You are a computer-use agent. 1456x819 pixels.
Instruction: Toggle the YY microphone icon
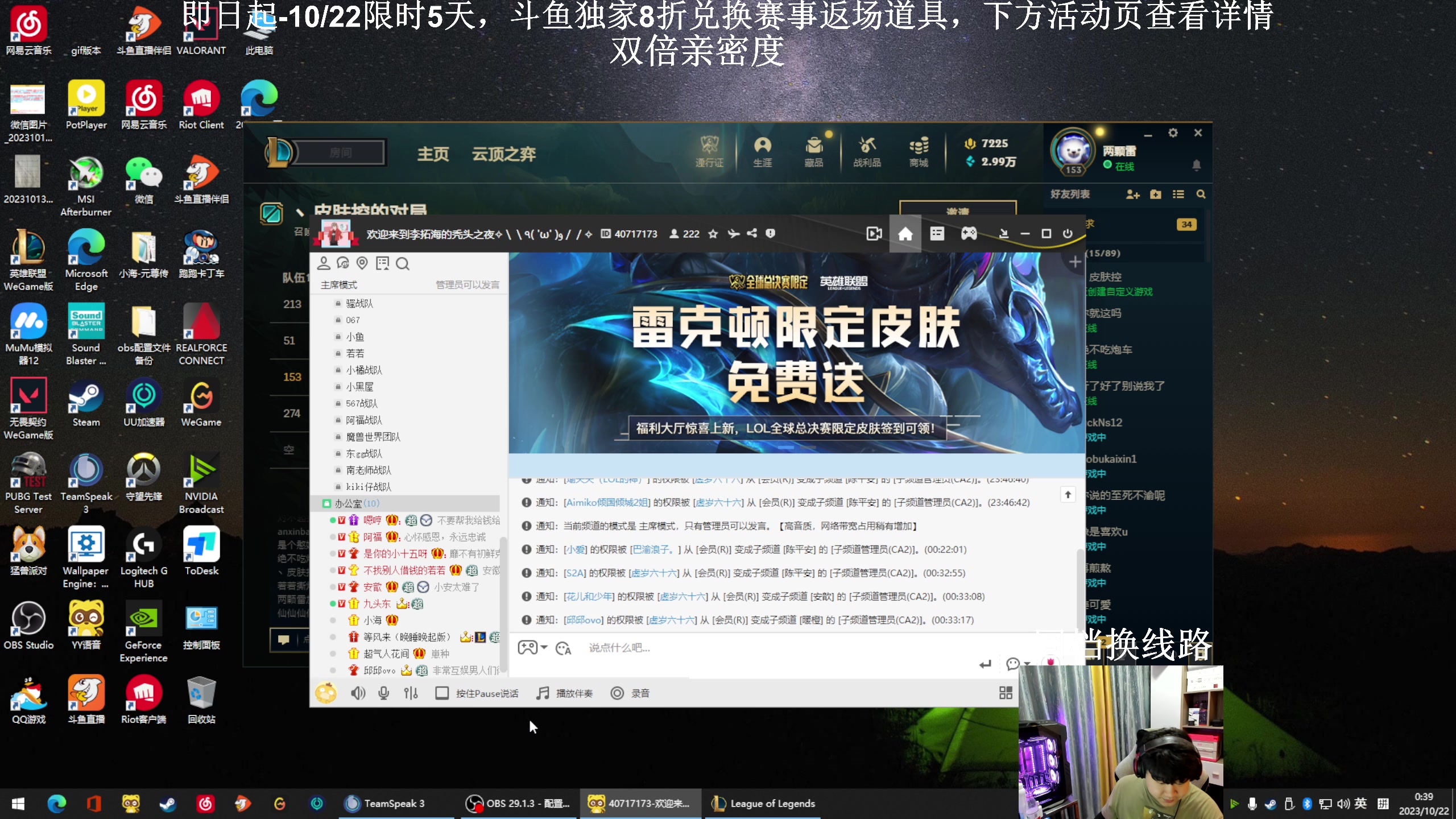coord(384,693)
